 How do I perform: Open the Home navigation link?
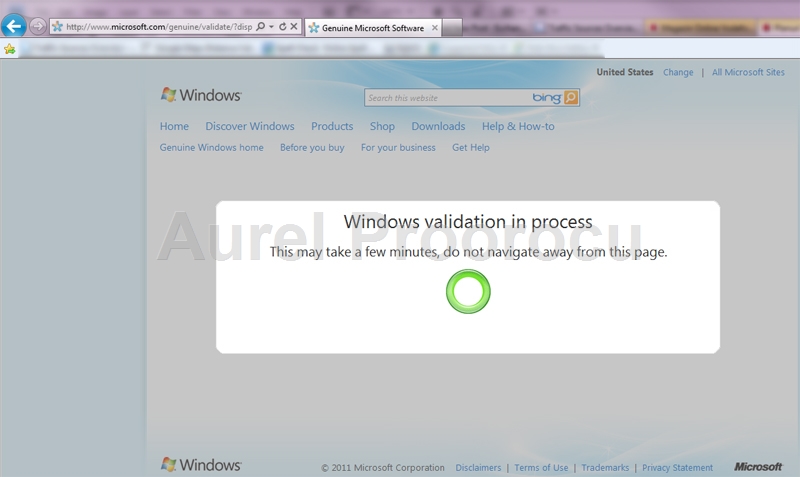[x=174, y=127]
